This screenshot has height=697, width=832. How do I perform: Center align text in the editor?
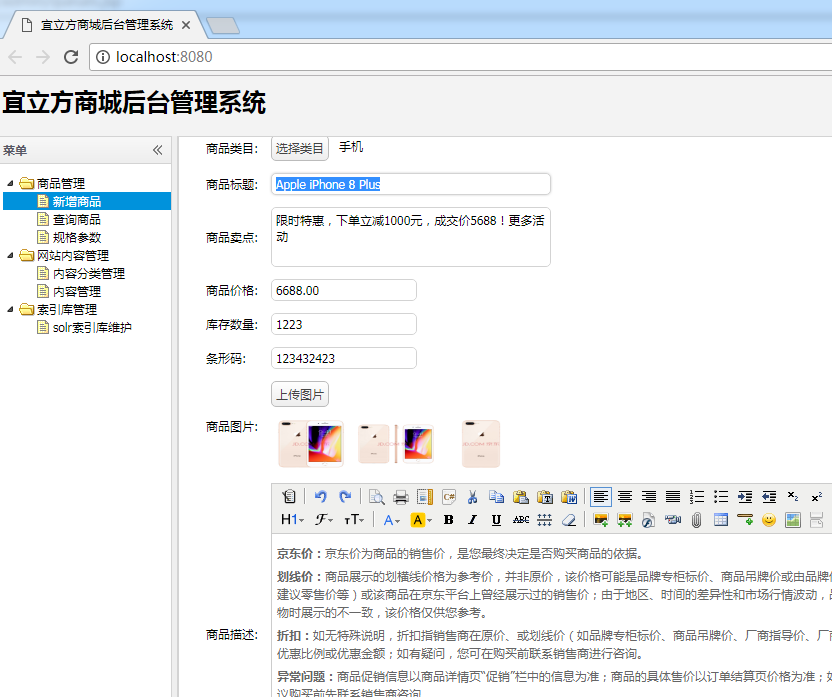(625, 496)
